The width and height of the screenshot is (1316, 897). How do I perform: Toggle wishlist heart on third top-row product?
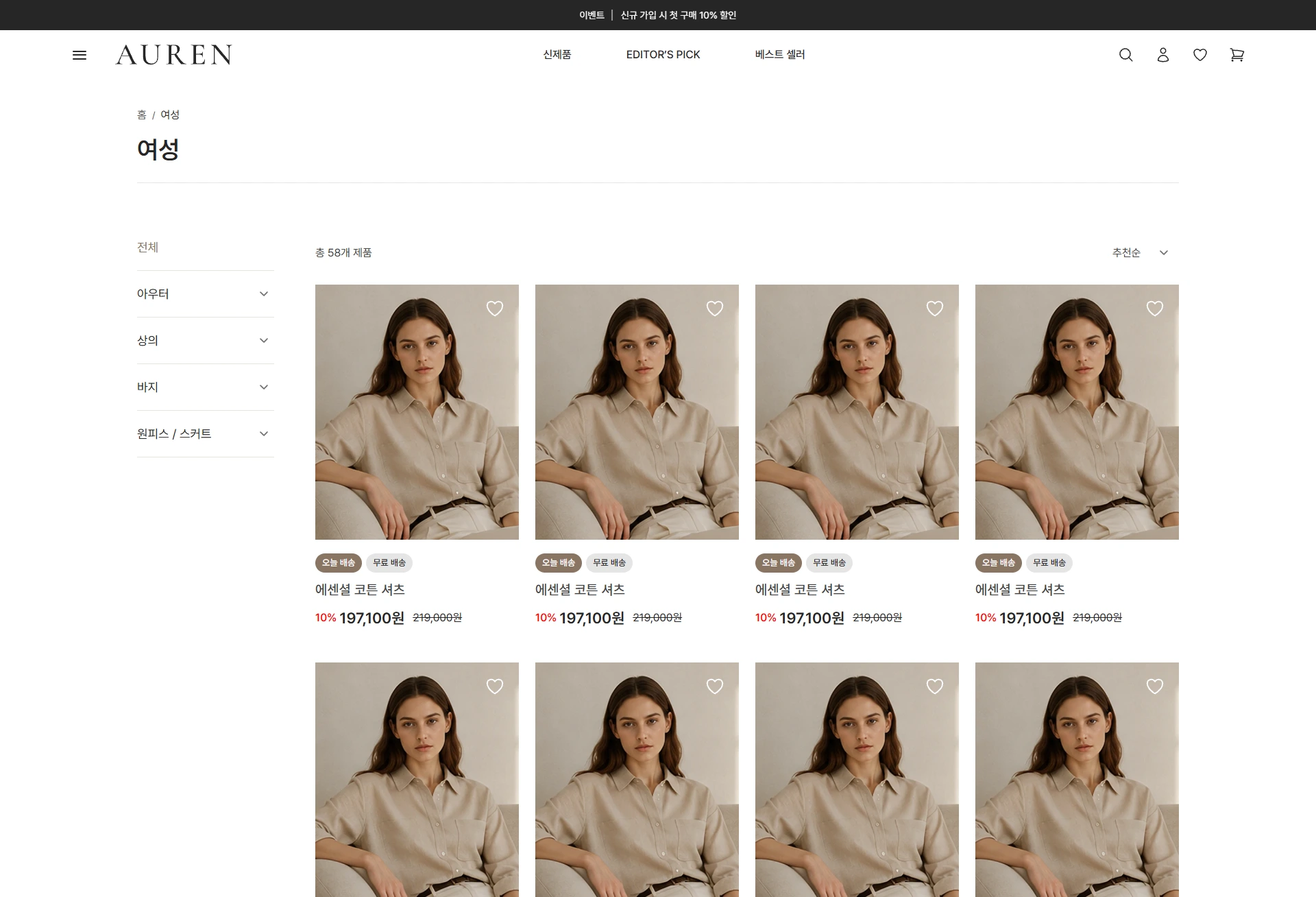coord(935,309)
